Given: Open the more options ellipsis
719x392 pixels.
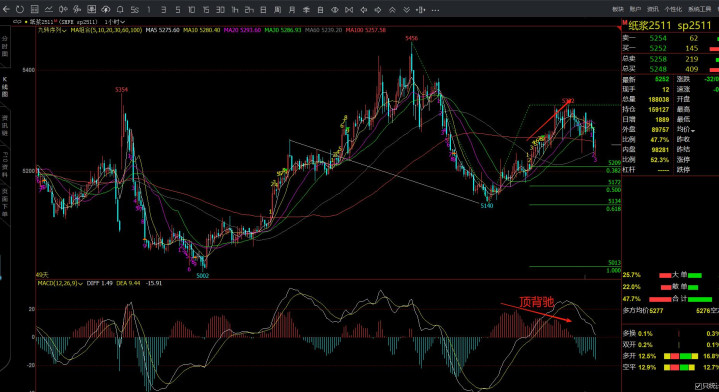Looking at the screenshot, I should [x=435, y=9].
